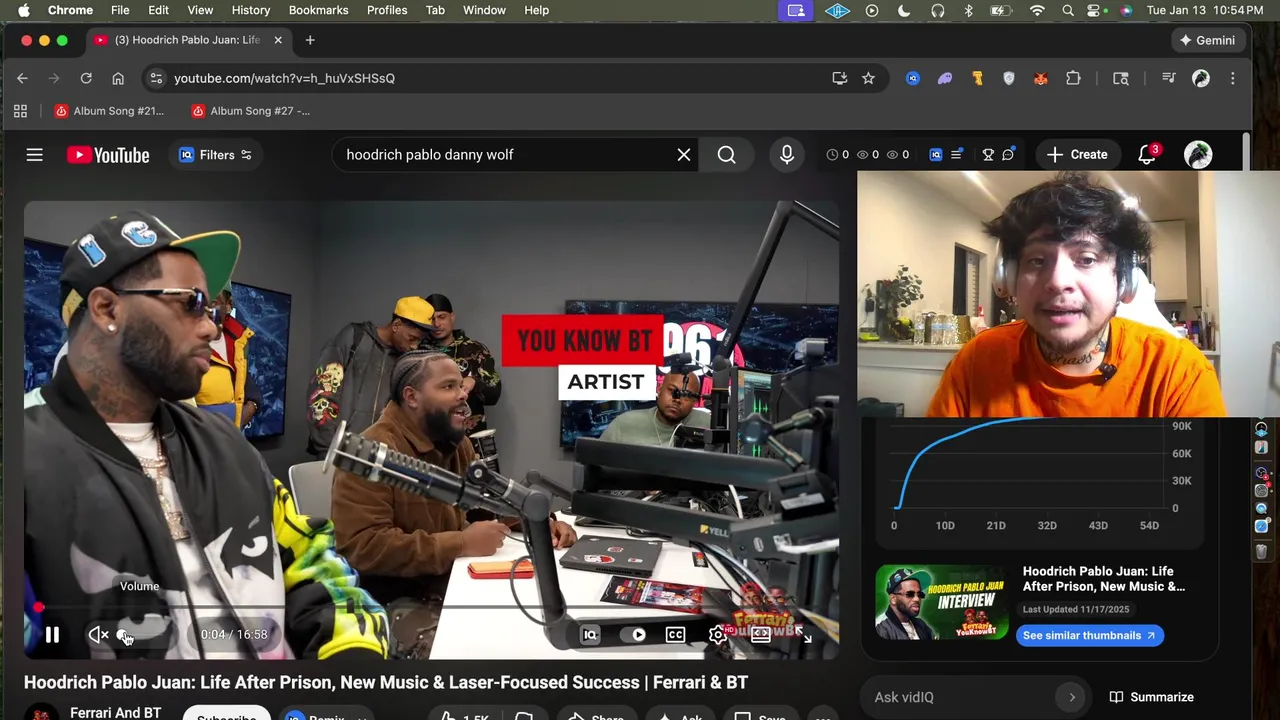
Task: Install app icon in the address bar
Action: [840, 78]
